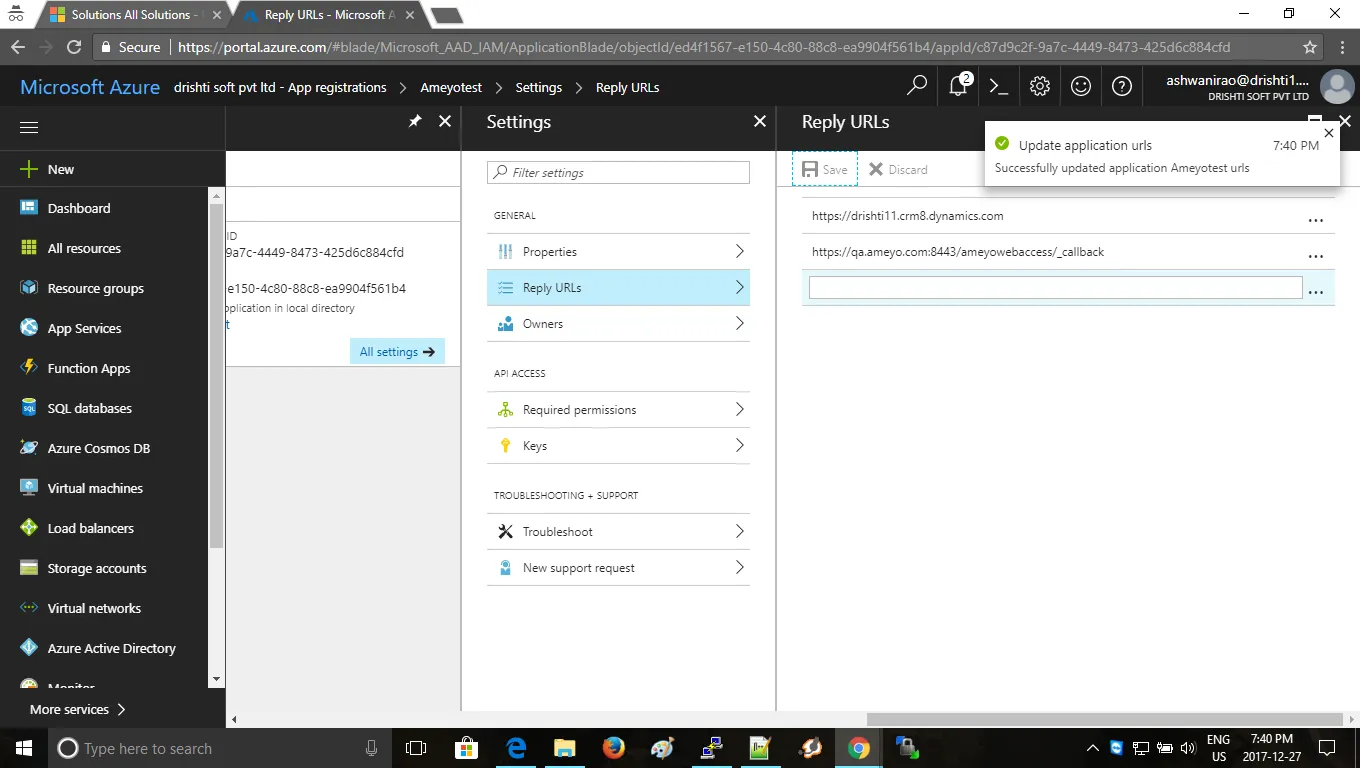
Task: Dismiss the Update application urls notification
Action: [x=1328, y=132]
